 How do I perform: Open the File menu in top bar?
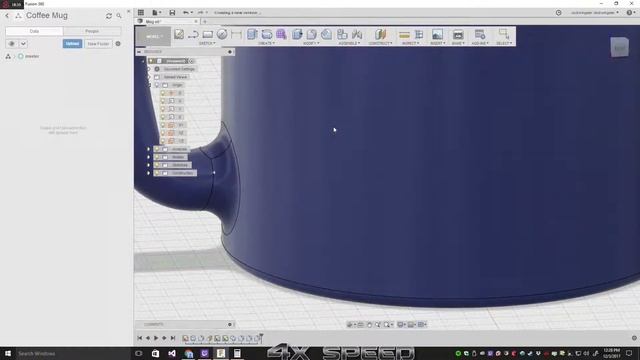click(156, 13)
